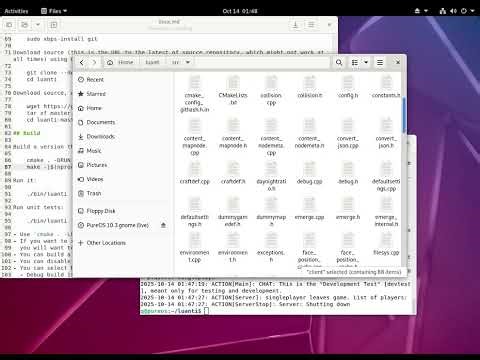The image size is (480, 360).
Task: Select PureOS 10.3 gnome live volume
Action: [118, 225]
